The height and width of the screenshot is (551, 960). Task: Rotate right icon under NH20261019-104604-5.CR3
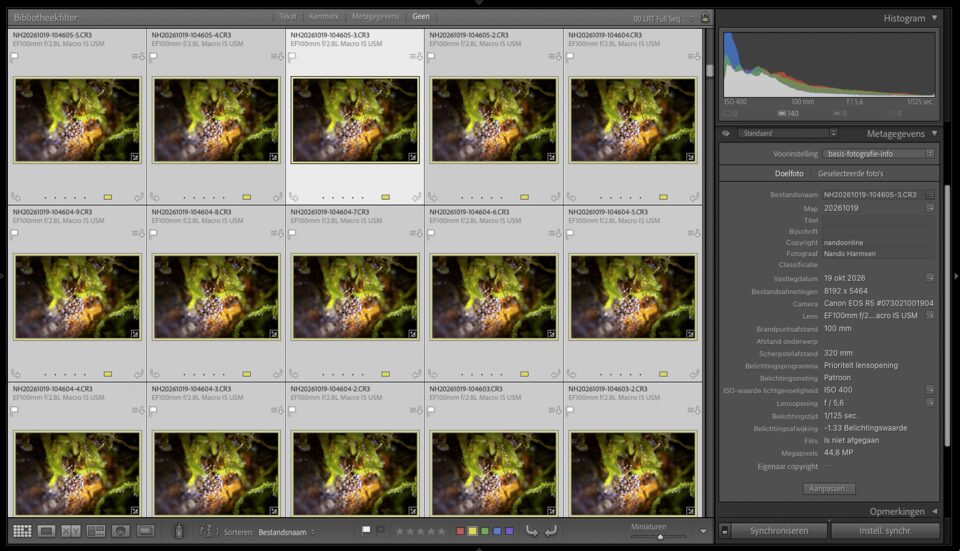click(x=695, y=374)
